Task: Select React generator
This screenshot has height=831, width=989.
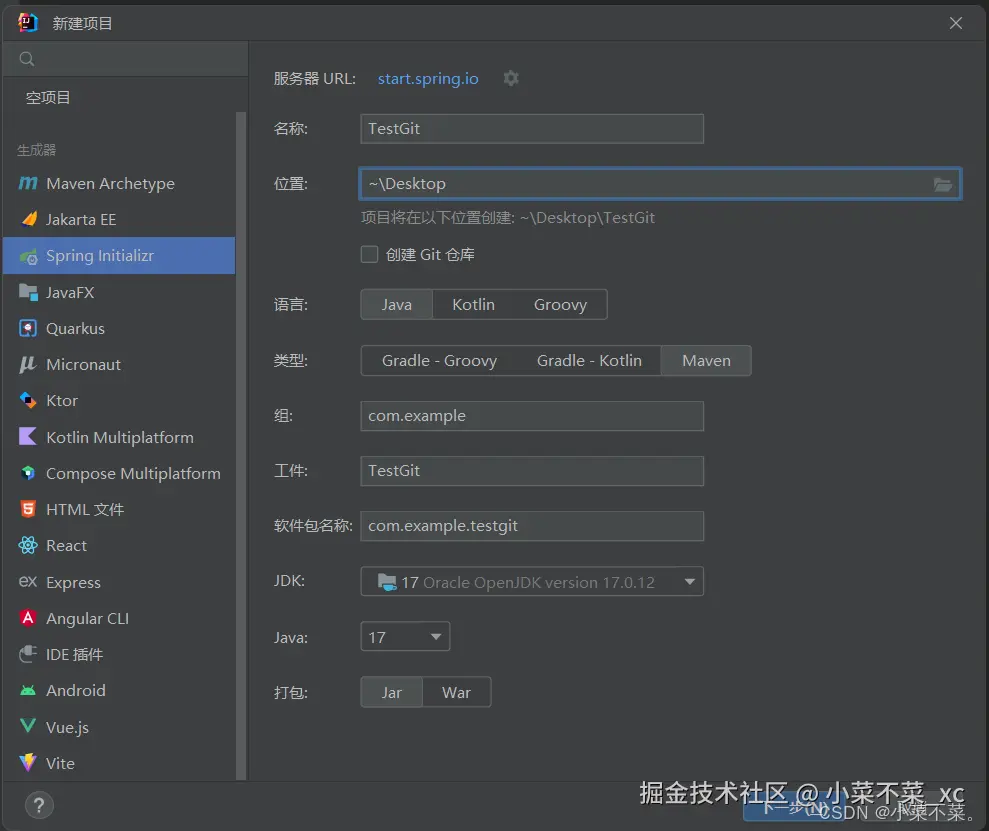Action: pyautogui.click(x=119, y=545)
